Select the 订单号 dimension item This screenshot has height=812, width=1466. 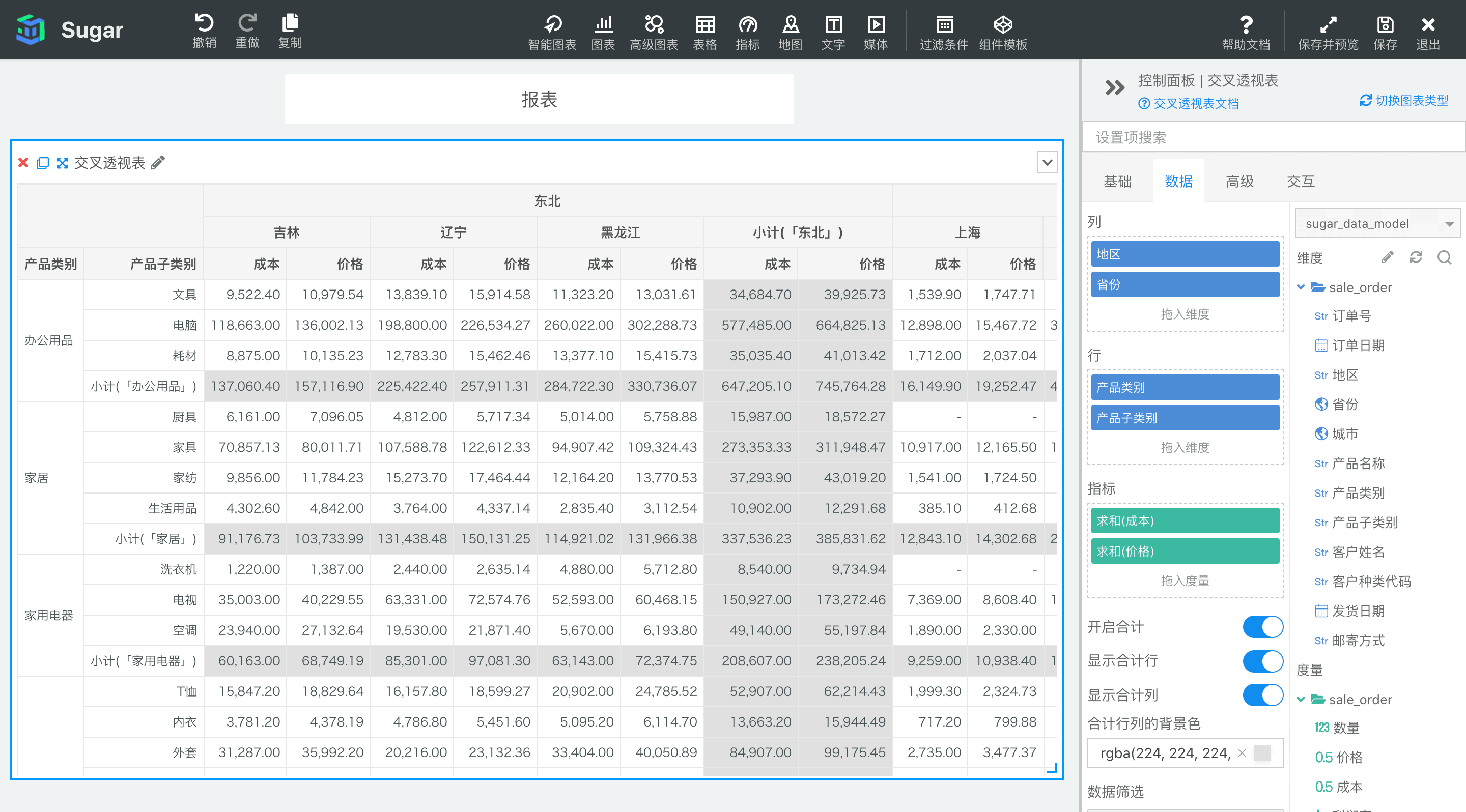1343,315
